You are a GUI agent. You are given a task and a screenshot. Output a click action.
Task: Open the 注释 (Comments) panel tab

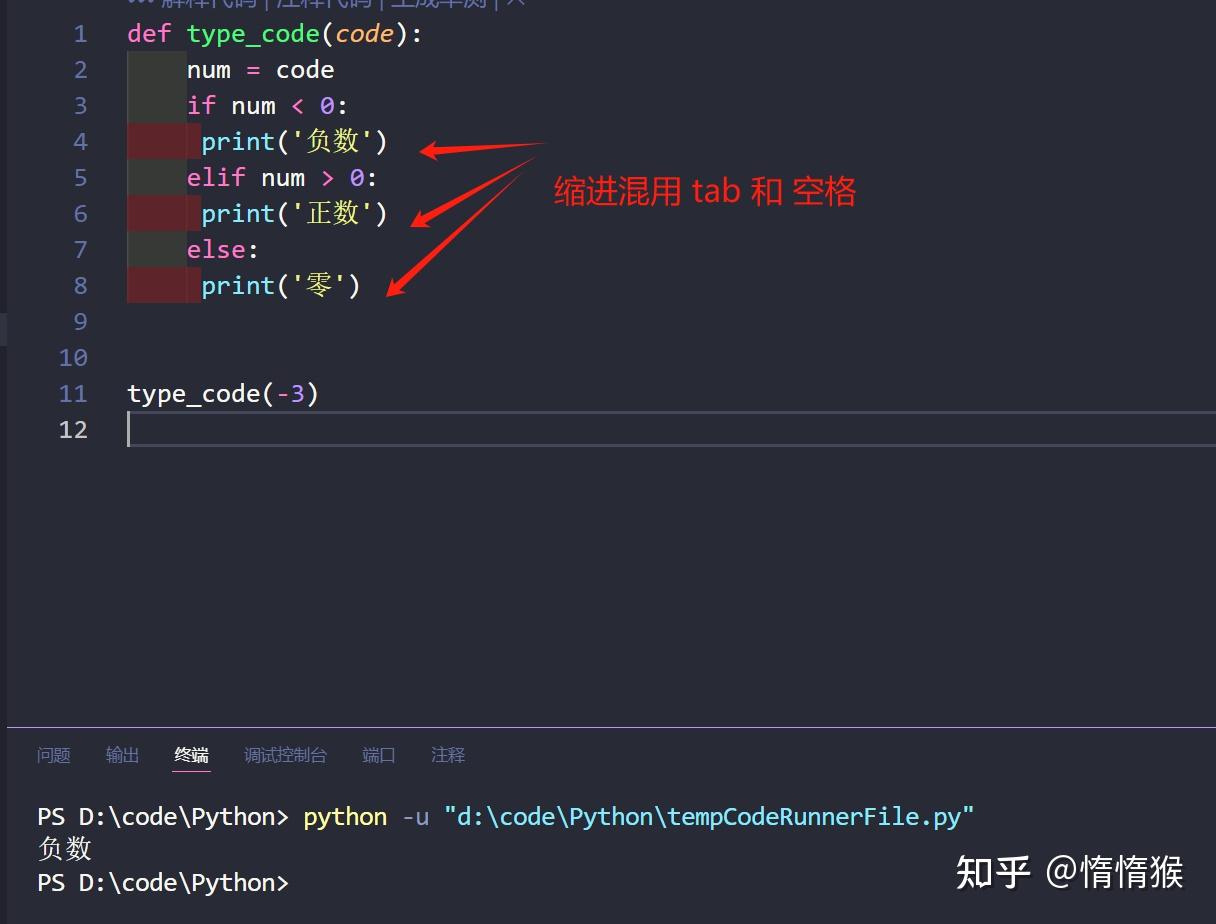[x=447, y=756]
